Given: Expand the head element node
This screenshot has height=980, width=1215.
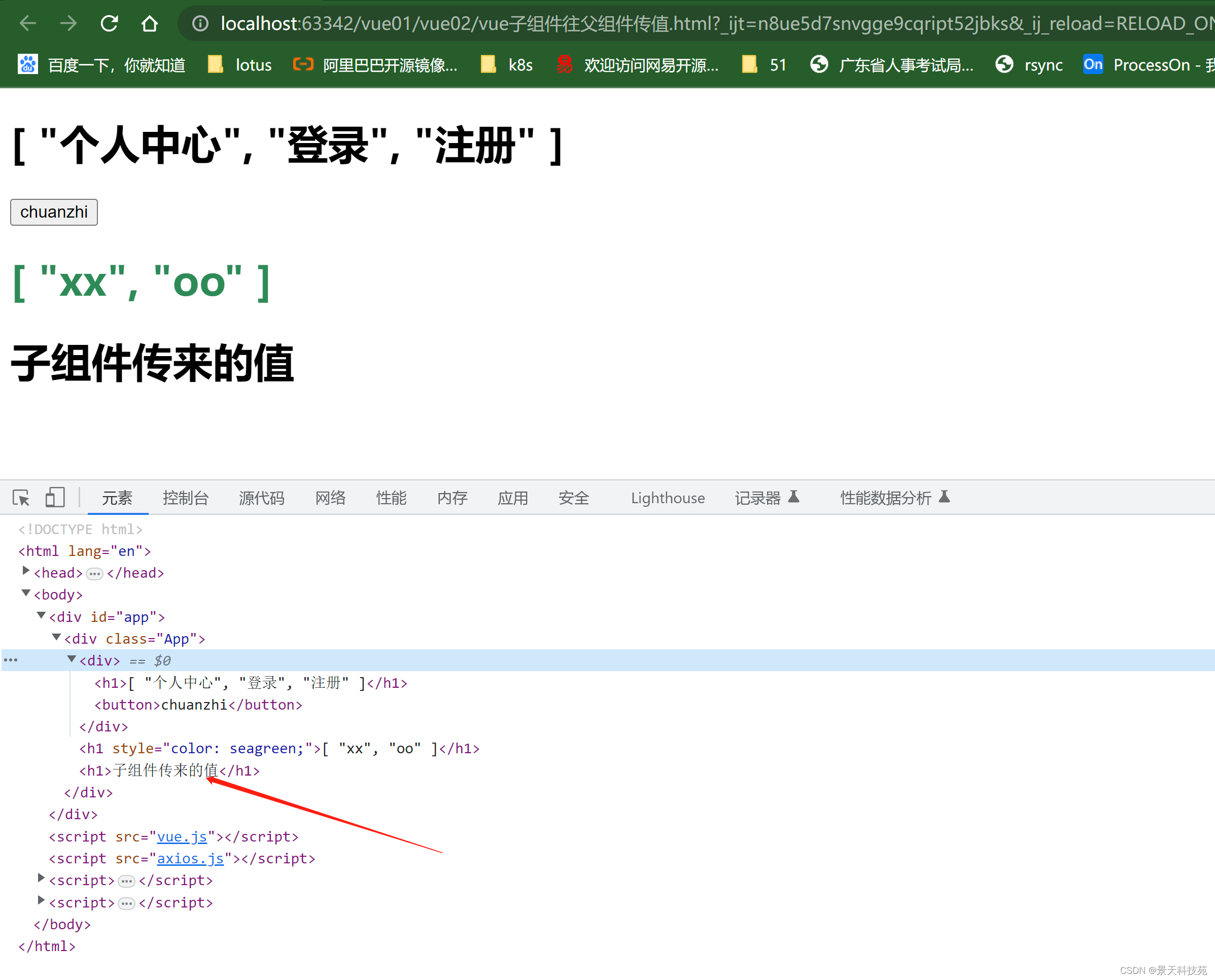Looking at the screenshot, I should coord(26,571).
